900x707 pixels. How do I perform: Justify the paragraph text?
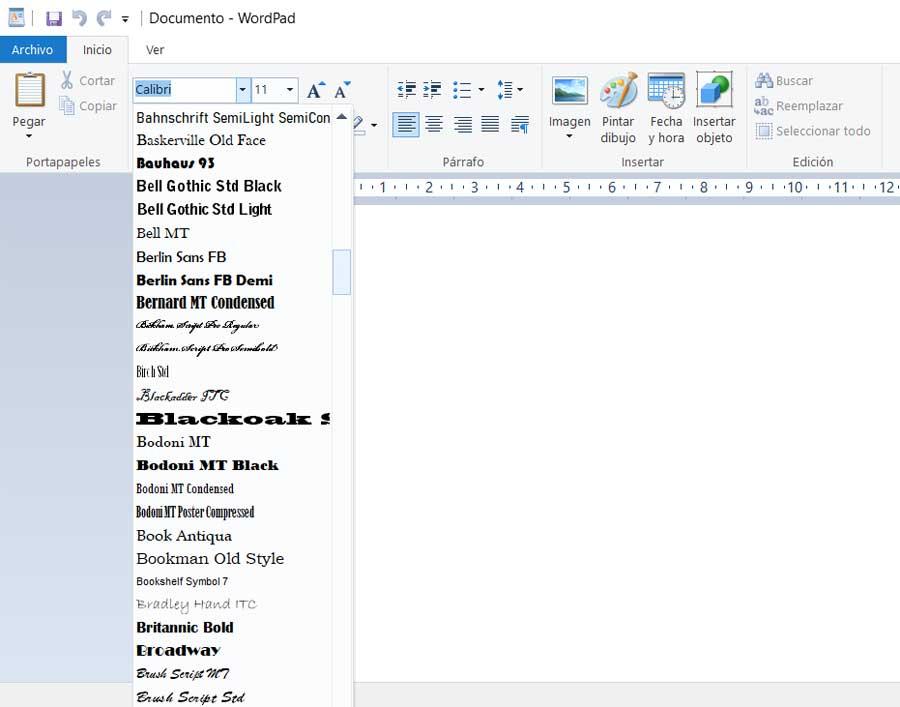[490, 124]
